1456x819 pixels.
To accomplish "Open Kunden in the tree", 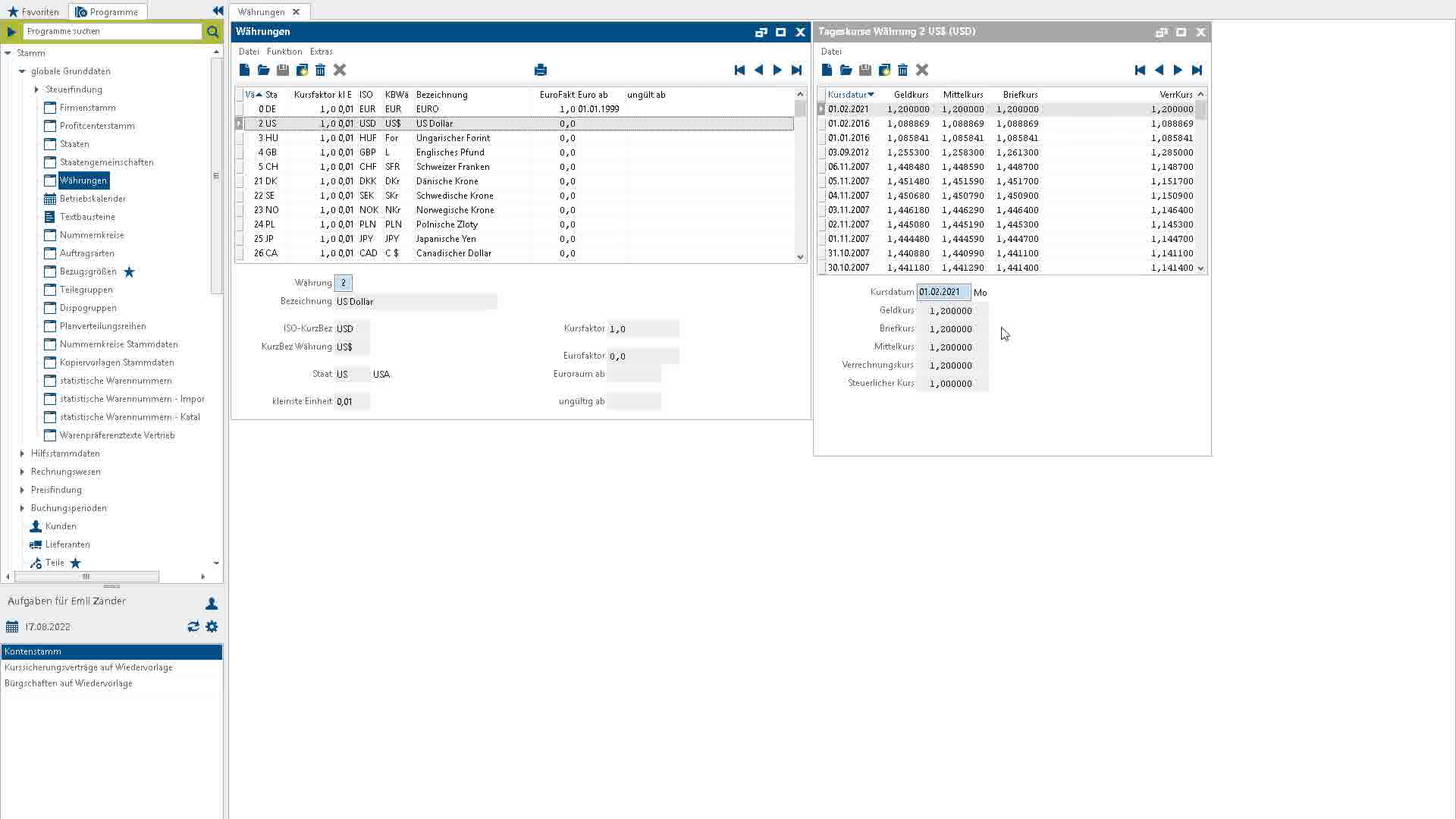I will (x=61, y=526).
